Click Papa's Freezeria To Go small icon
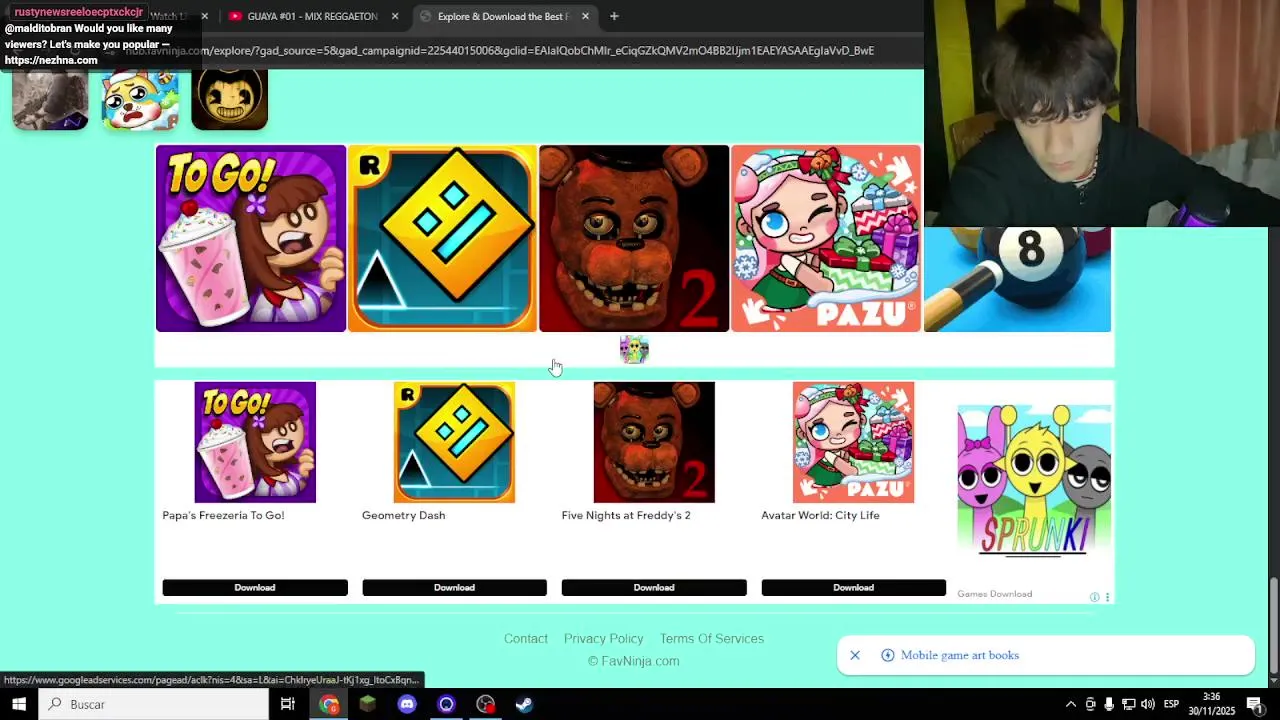 click(x=255, y=442)
